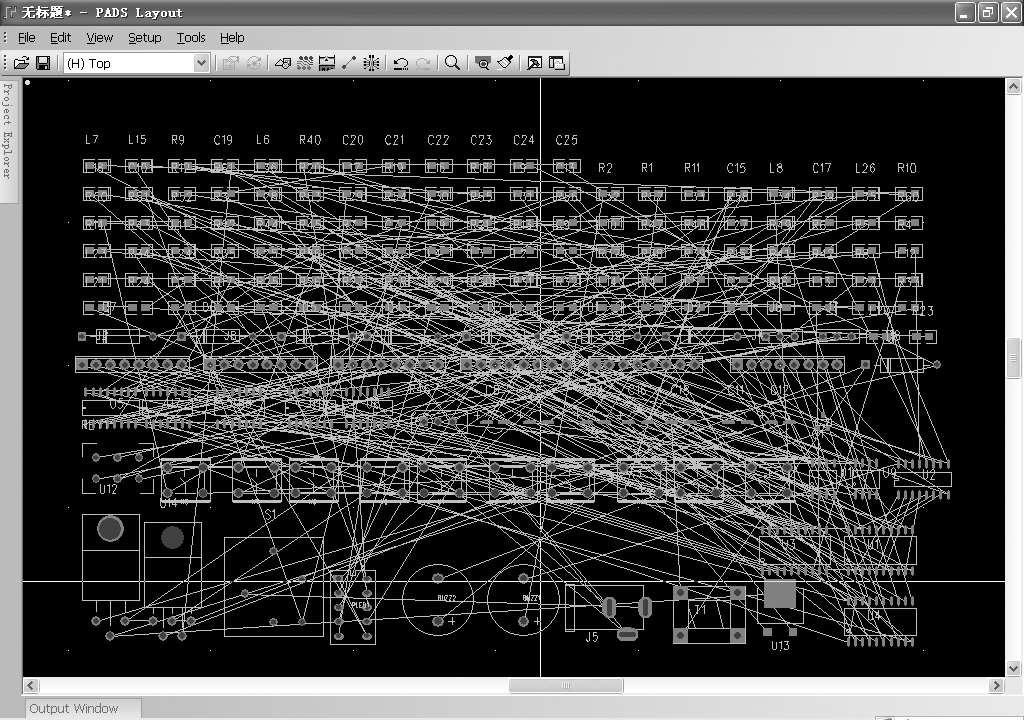Select the ECO toolbar icon

coord(349,63)
